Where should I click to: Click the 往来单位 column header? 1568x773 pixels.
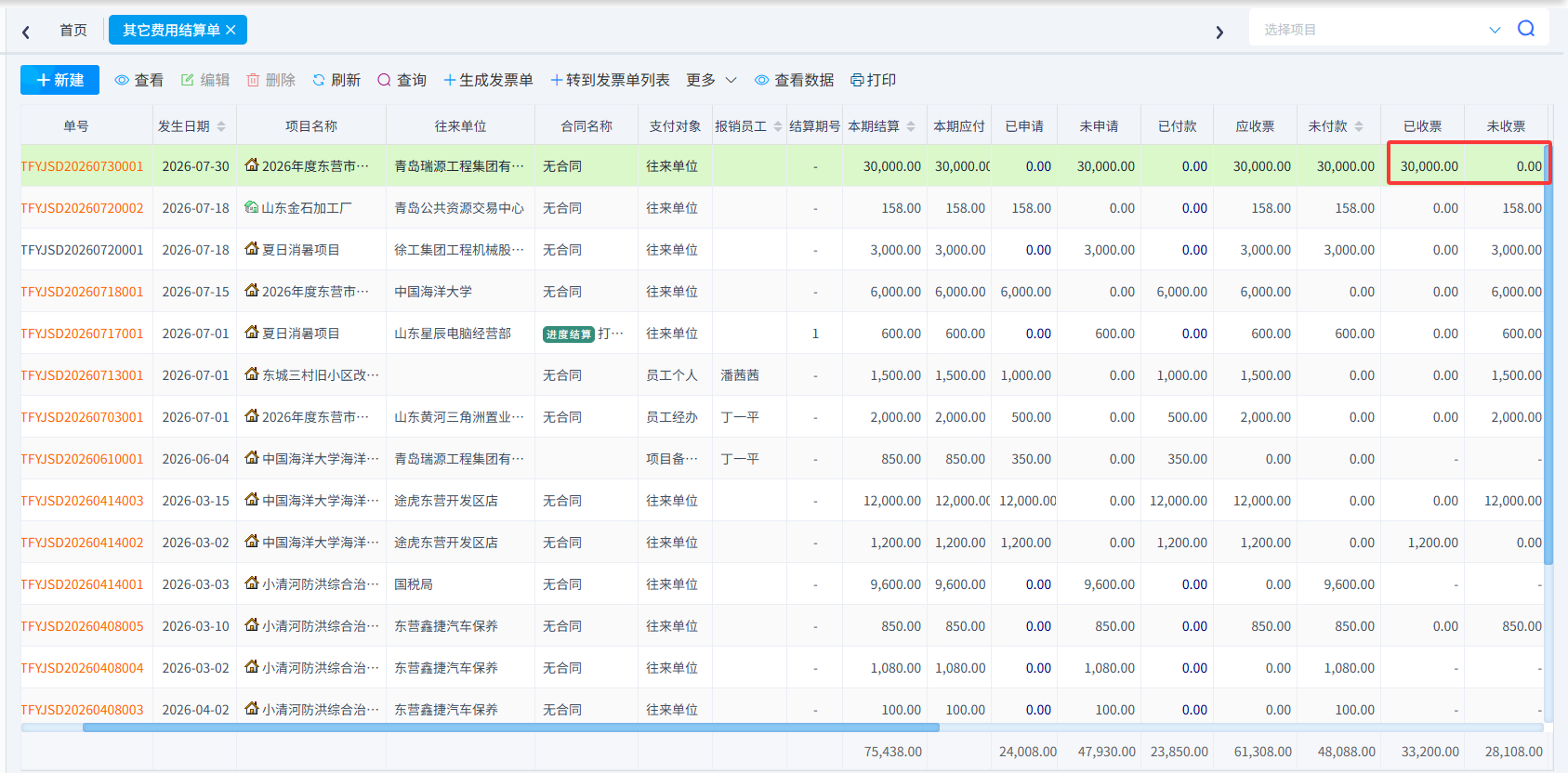[x=461, y=126]
